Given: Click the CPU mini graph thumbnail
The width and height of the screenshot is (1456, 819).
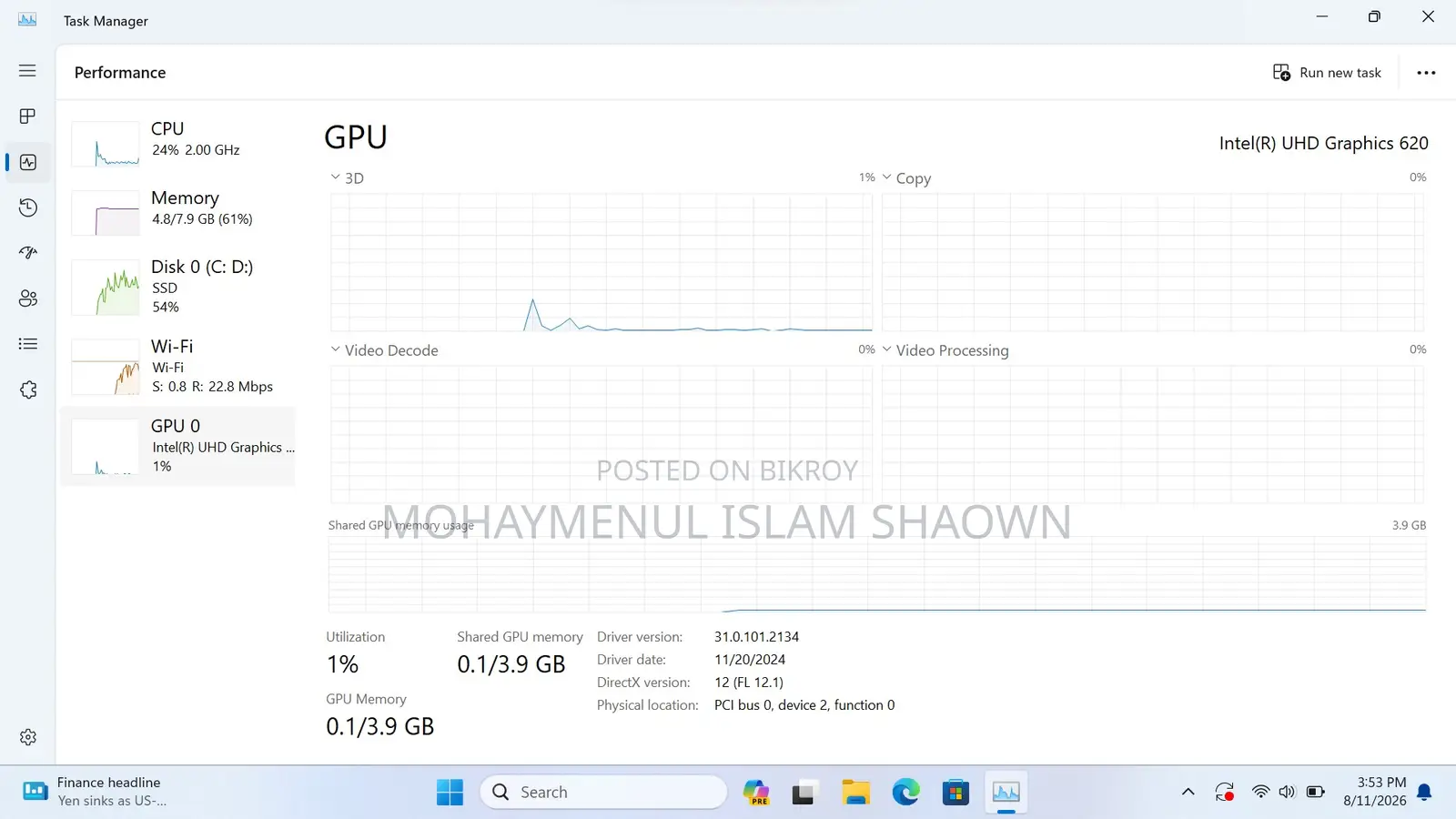Looking at the screenshot, I should (106, 144).
